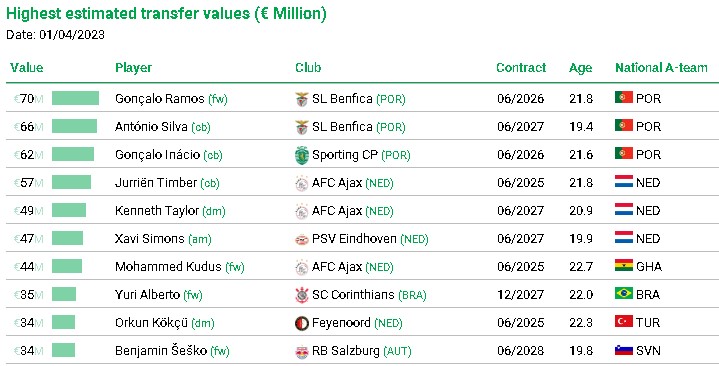Click the €70M value bar for Ramos

[75, 98]
